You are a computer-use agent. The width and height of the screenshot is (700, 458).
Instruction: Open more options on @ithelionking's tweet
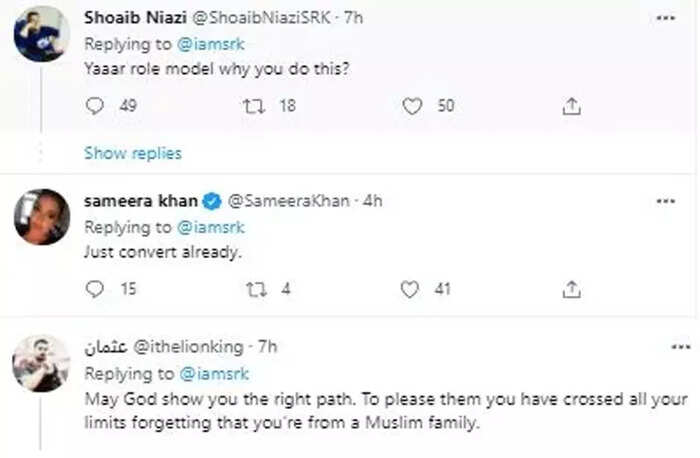(x=681, y=347)
